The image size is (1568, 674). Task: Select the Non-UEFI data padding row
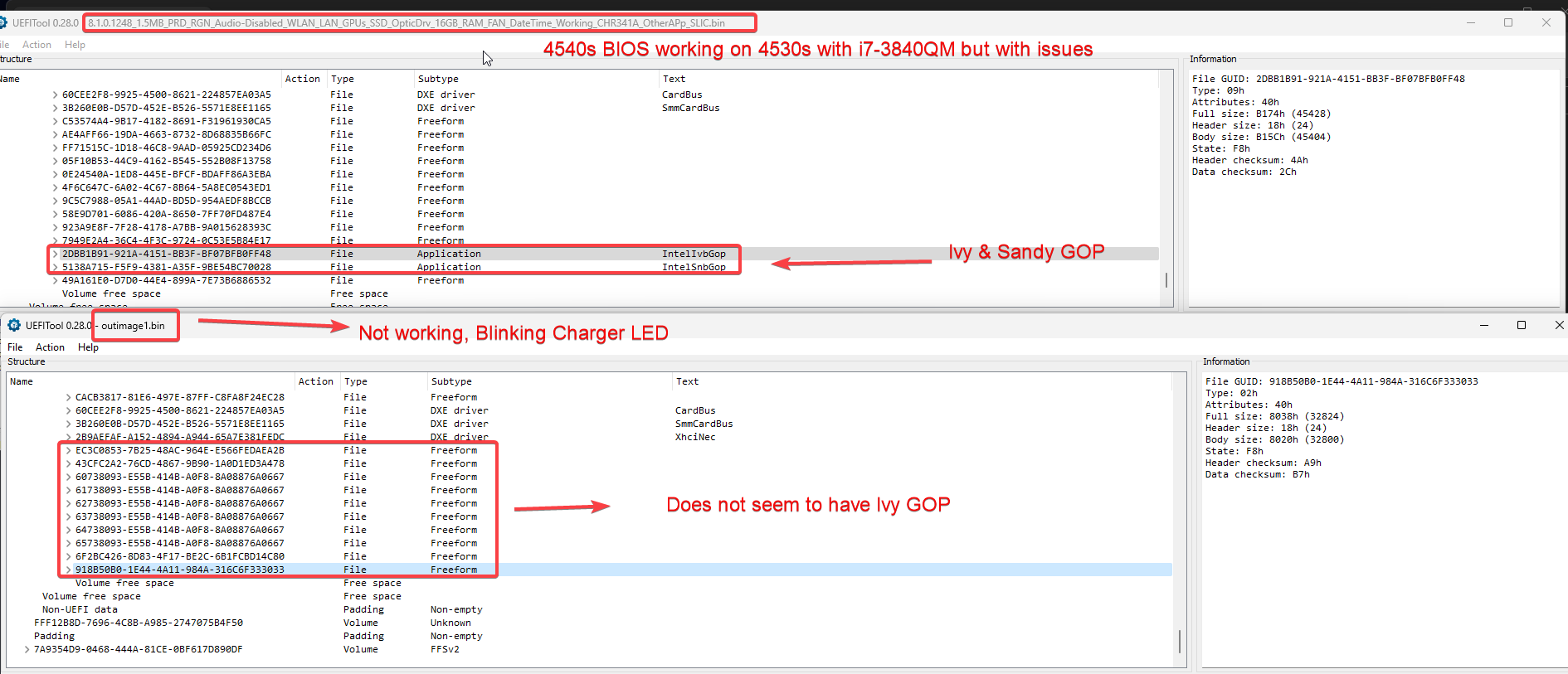pyautogui.click(x=589, y=609)
